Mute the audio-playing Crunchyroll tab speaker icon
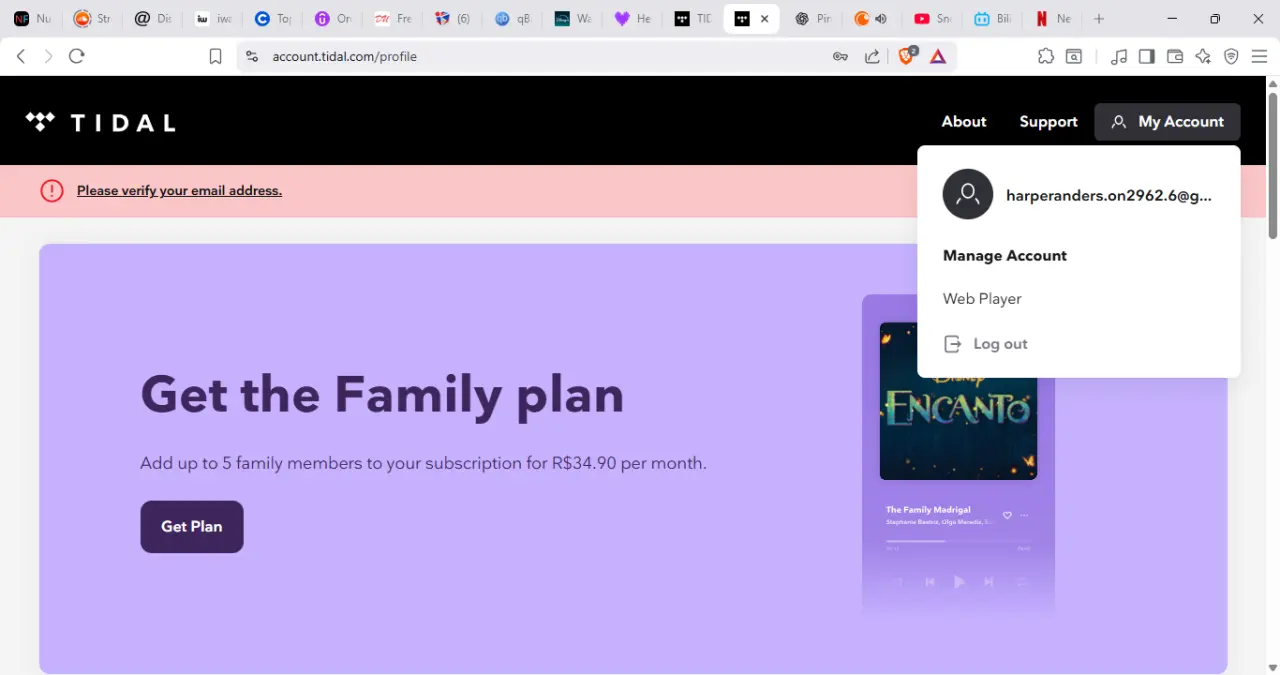Screen dimensions: 1280x675 click(881, 19)
